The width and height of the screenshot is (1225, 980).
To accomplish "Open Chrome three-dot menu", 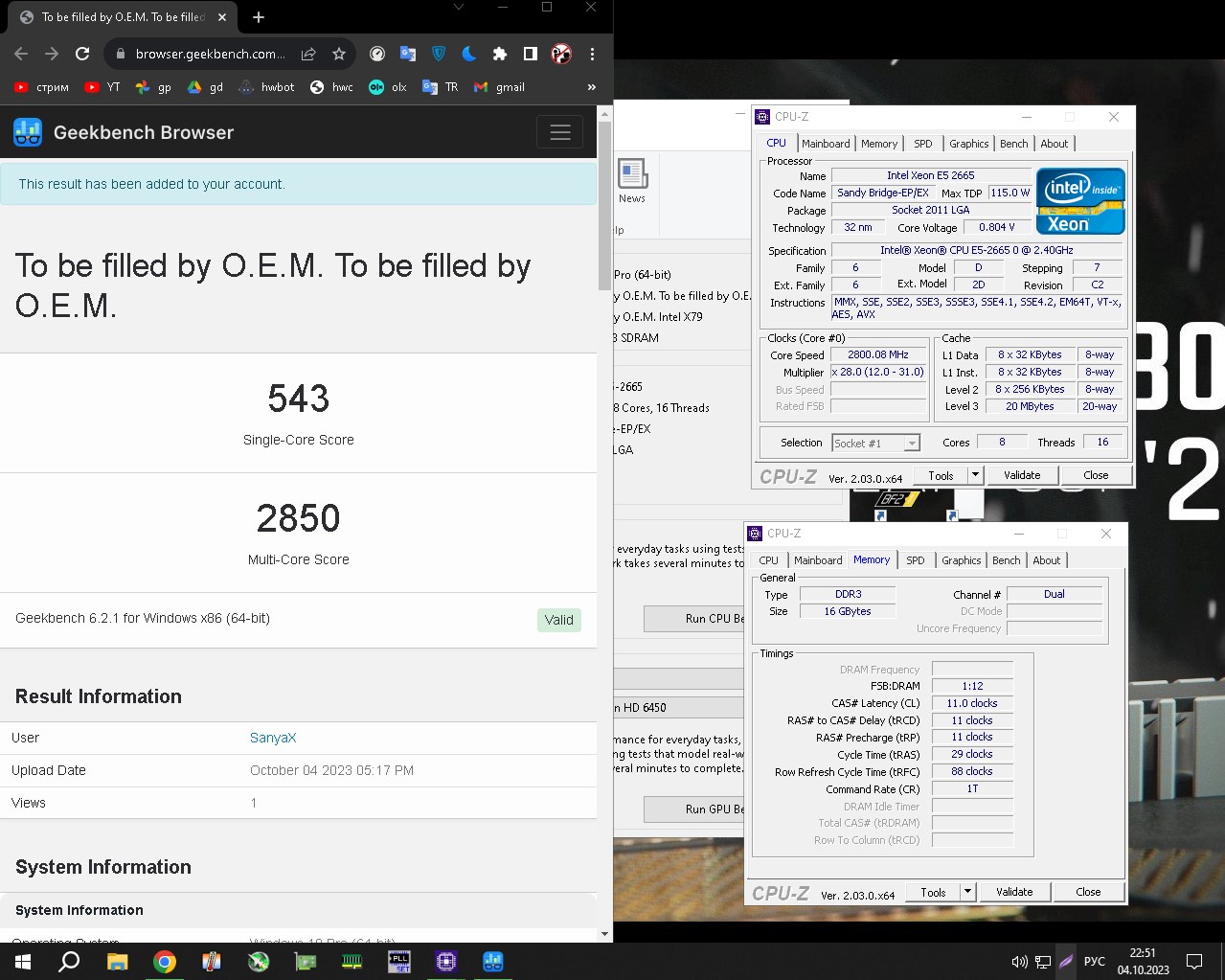I will [x=592, y=54].
